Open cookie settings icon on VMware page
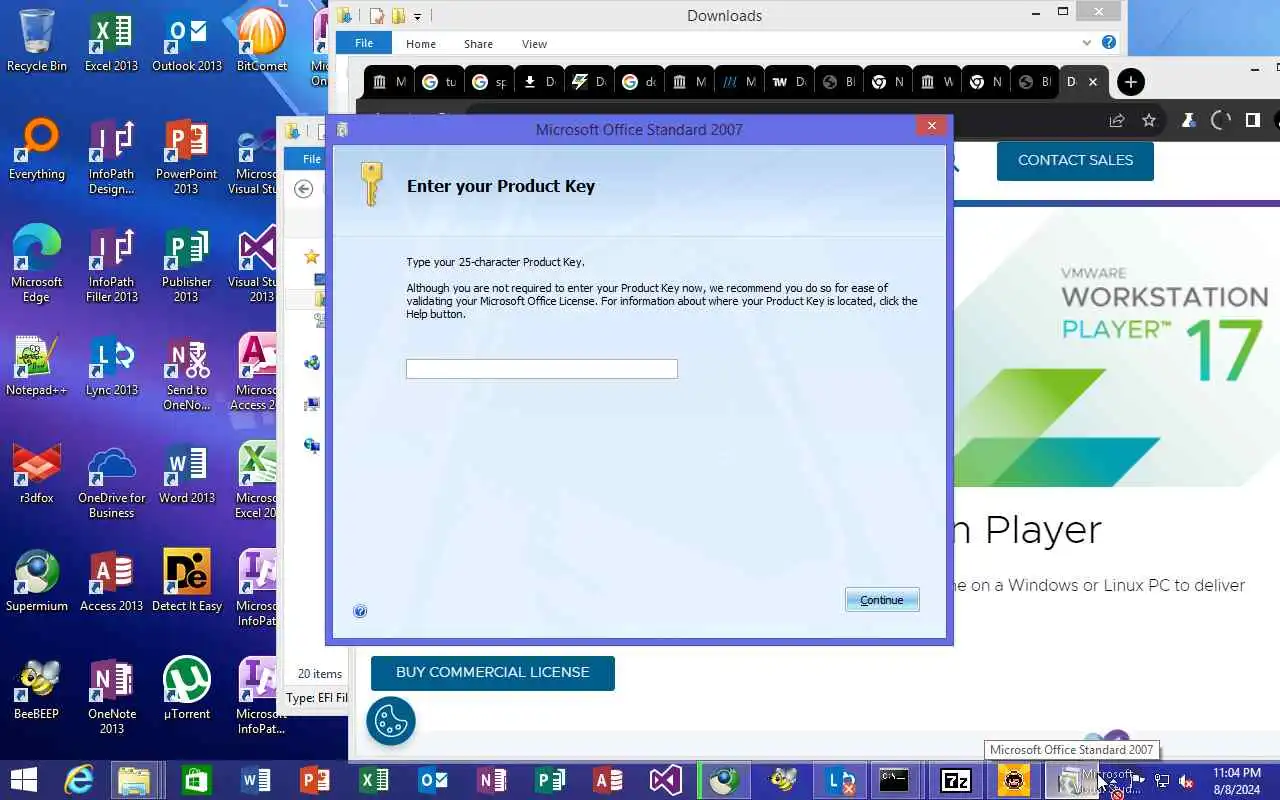 [x=391, y=720]
